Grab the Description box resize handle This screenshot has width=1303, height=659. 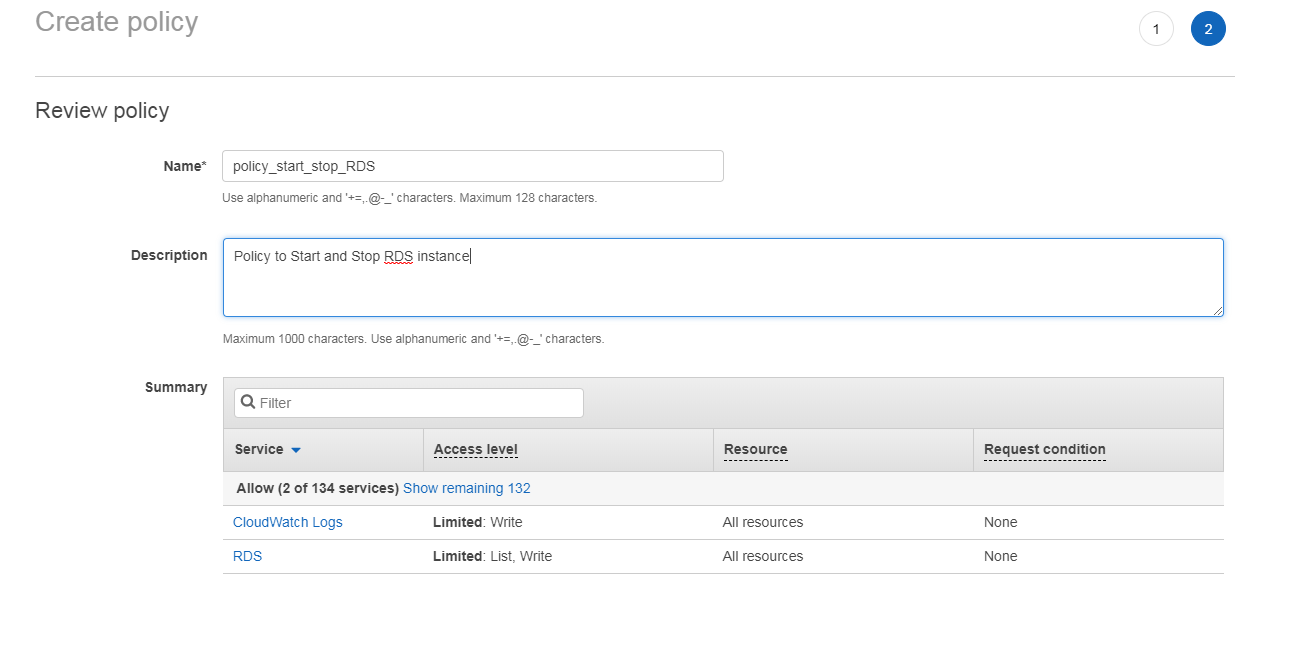(x=1217, y=310)
